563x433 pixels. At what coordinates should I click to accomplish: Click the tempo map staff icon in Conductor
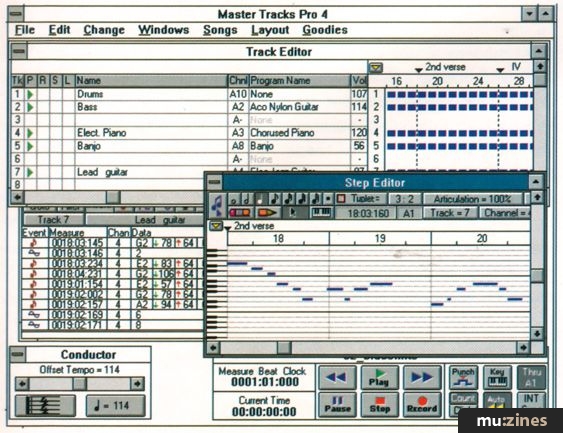[x=45, y=406]
